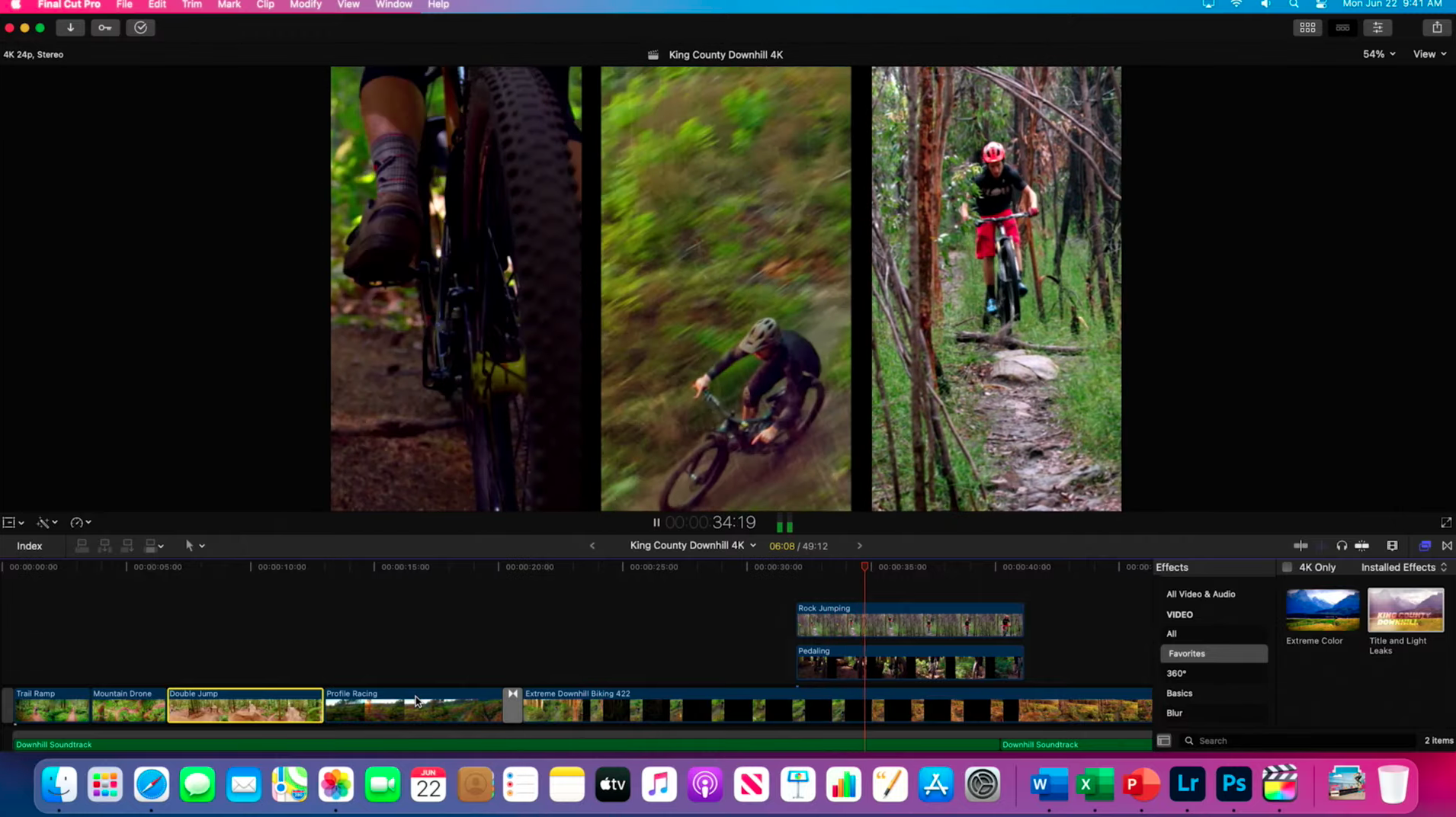
Task: Toggle the Effects browser icon
Action: pyautogui.click(x=1424, y=546)
